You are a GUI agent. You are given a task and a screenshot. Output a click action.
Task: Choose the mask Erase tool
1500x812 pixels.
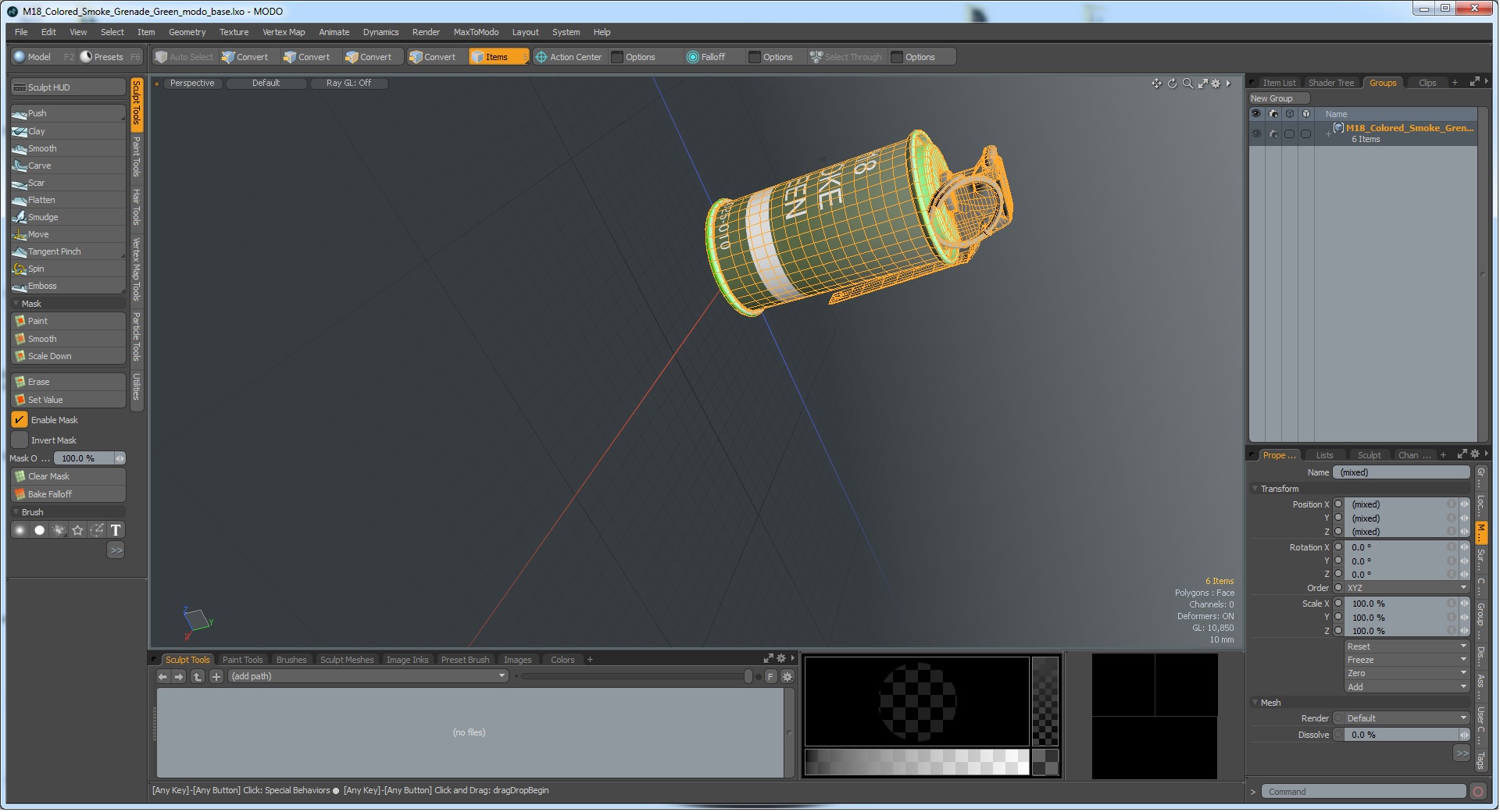[x=68, y=382]
